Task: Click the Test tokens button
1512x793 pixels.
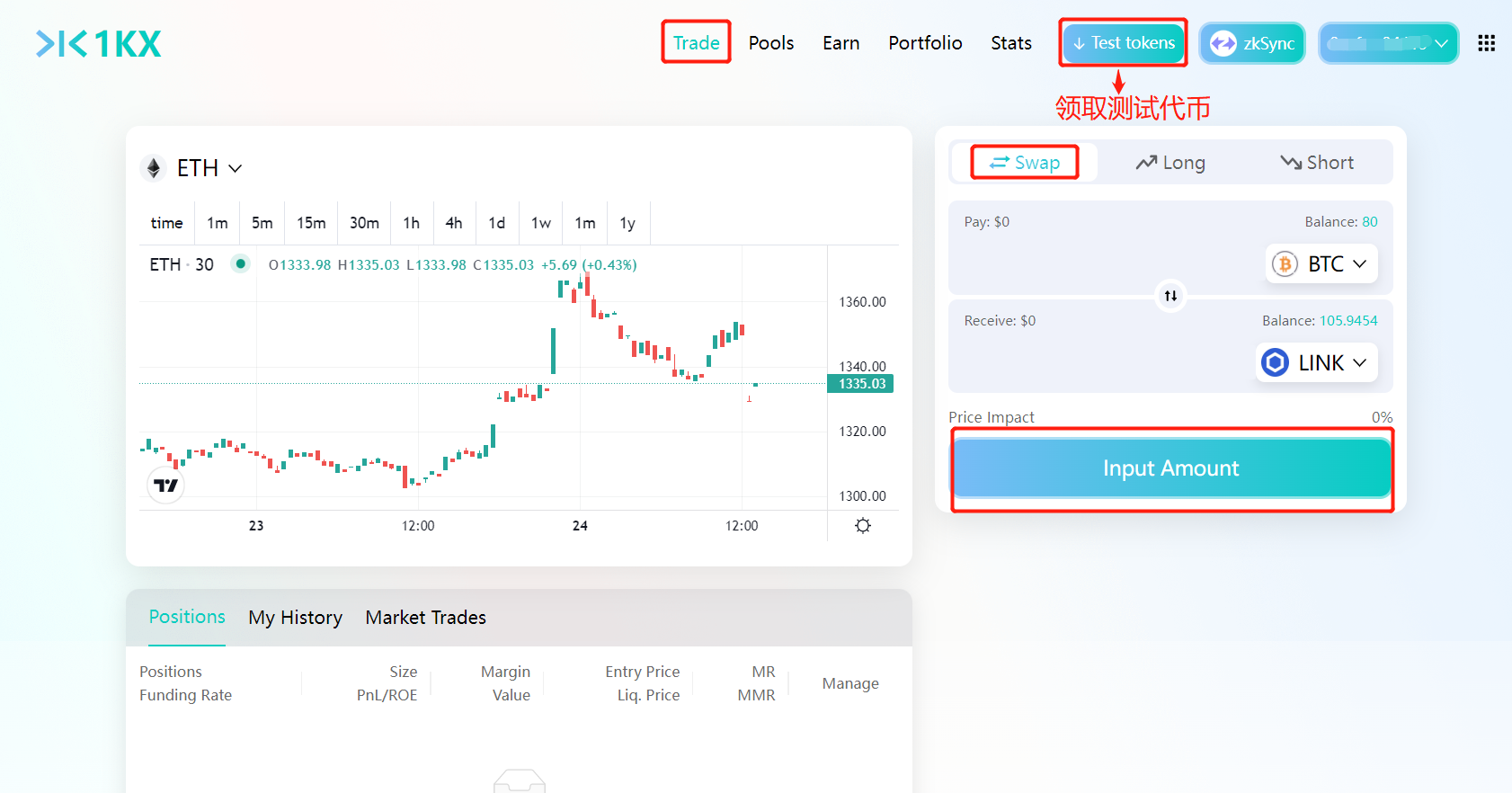Action: [x=1123, y=43]
